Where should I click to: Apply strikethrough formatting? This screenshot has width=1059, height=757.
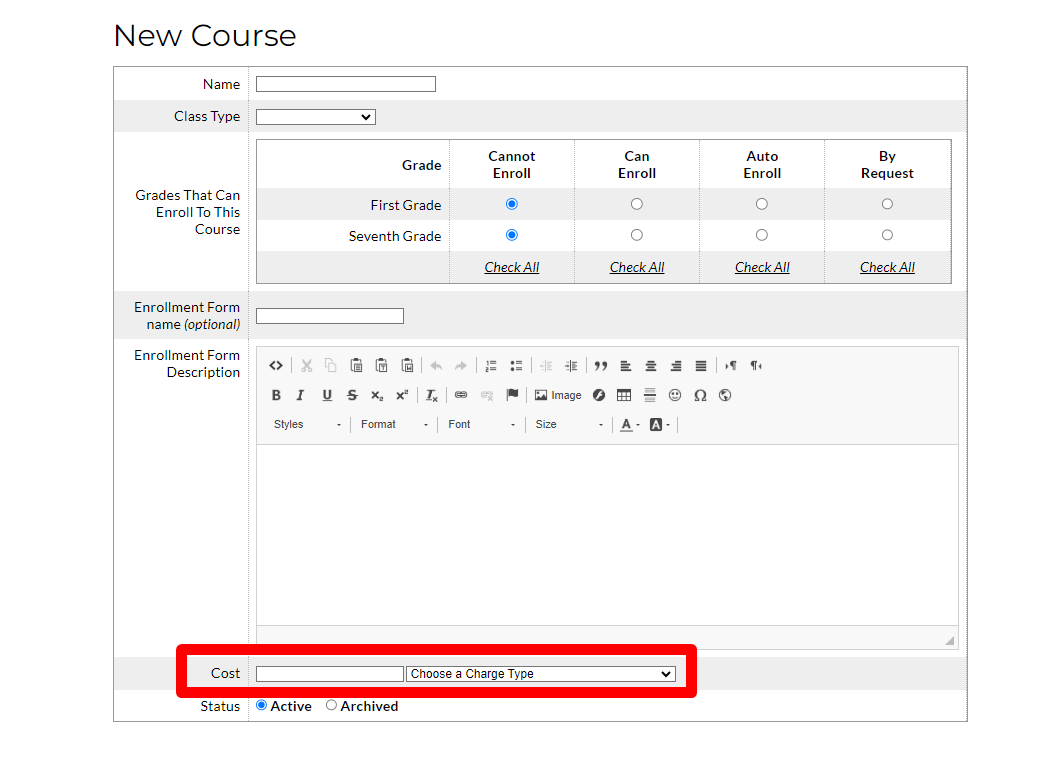point(351,394)
